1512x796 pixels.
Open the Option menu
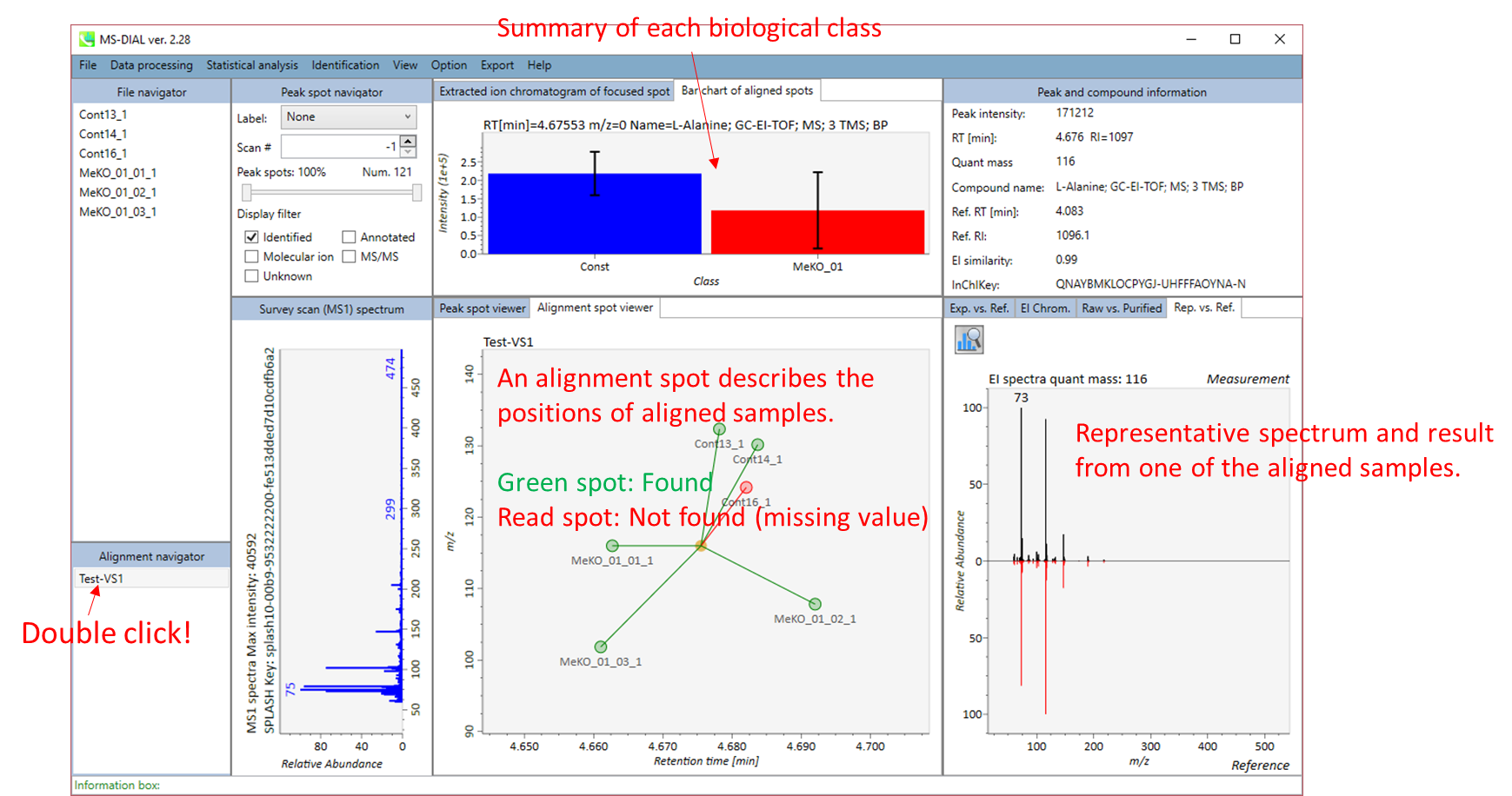[449, 65]
